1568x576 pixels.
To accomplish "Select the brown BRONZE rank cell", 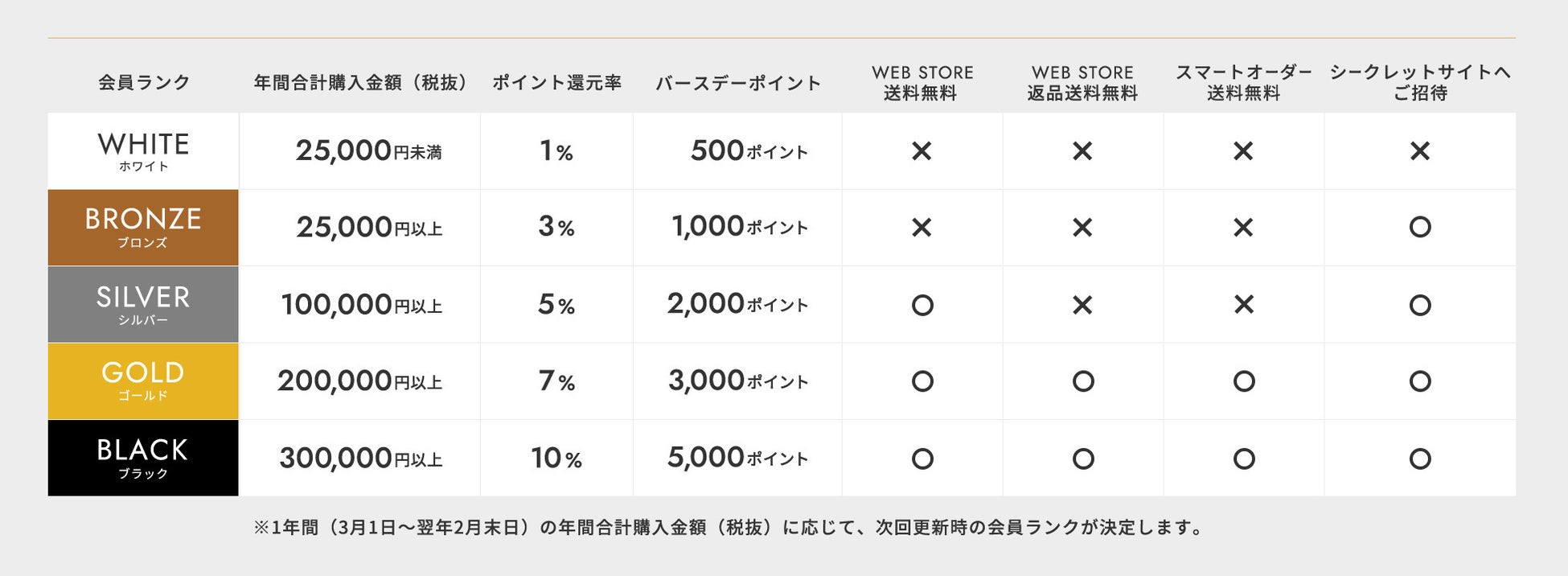I will [x=143, y=228].
